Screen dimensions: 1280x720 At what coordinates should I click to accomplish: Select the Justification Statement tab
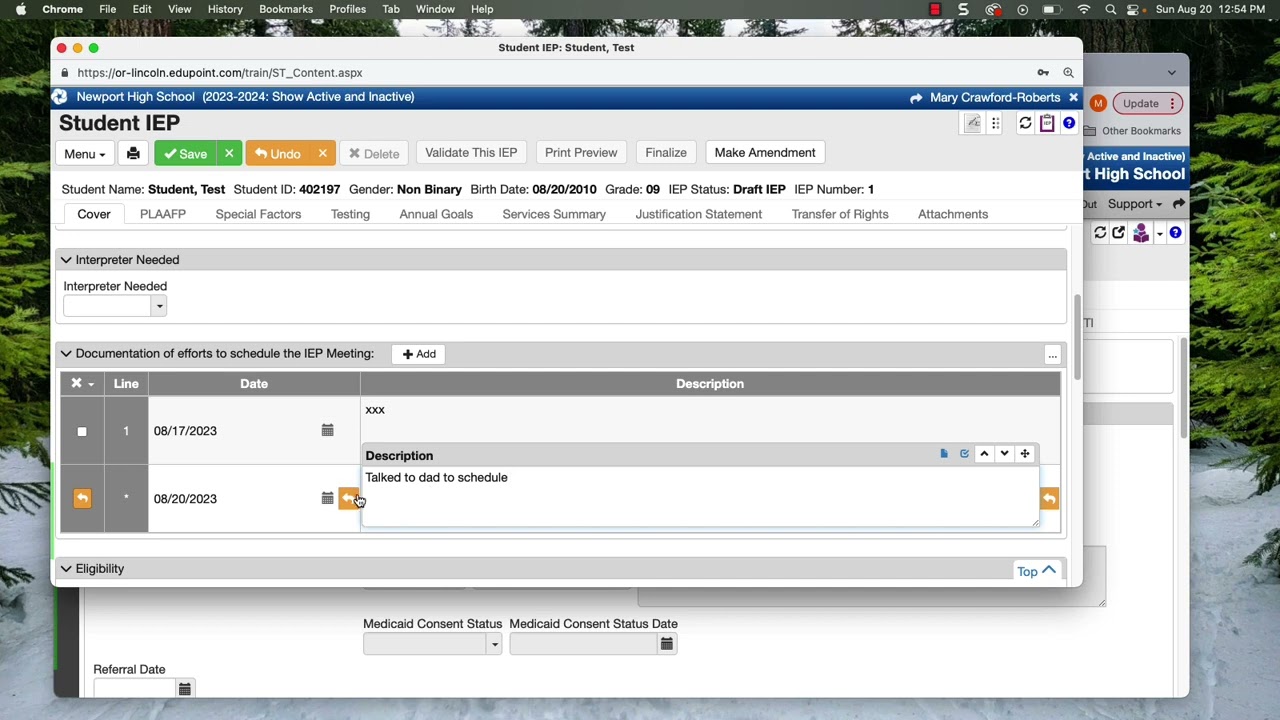pos(699,214)
